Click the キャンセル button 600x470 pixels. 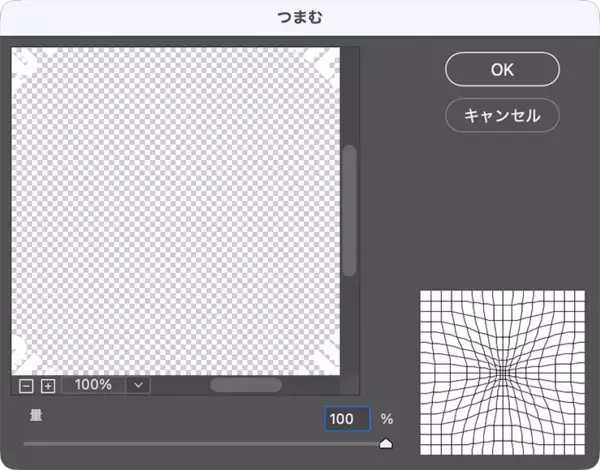point(502,115)
